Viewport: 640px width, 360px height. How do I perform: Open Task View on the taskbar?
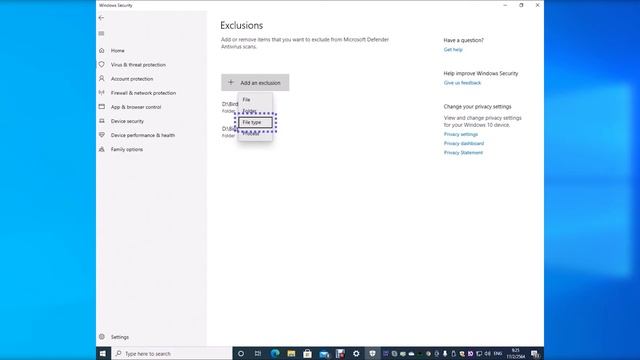coord(258,353)
